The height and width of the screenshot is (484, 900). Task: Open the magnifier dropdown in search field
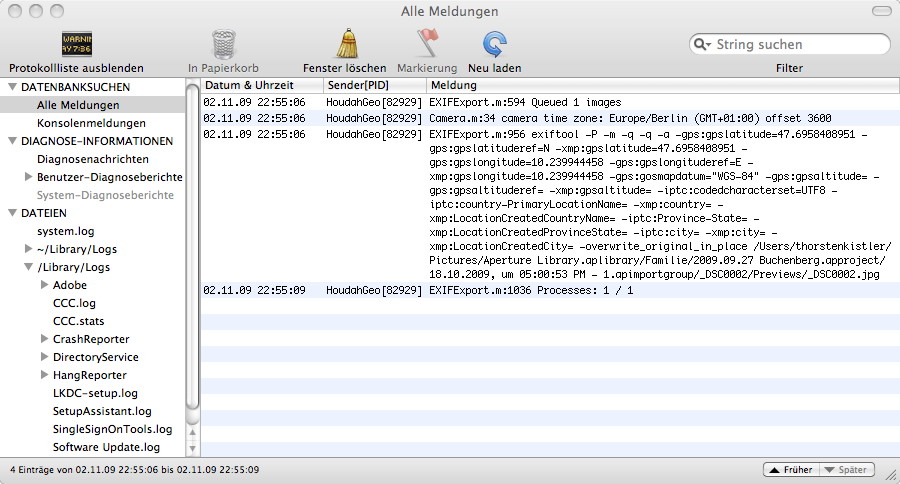703,44
